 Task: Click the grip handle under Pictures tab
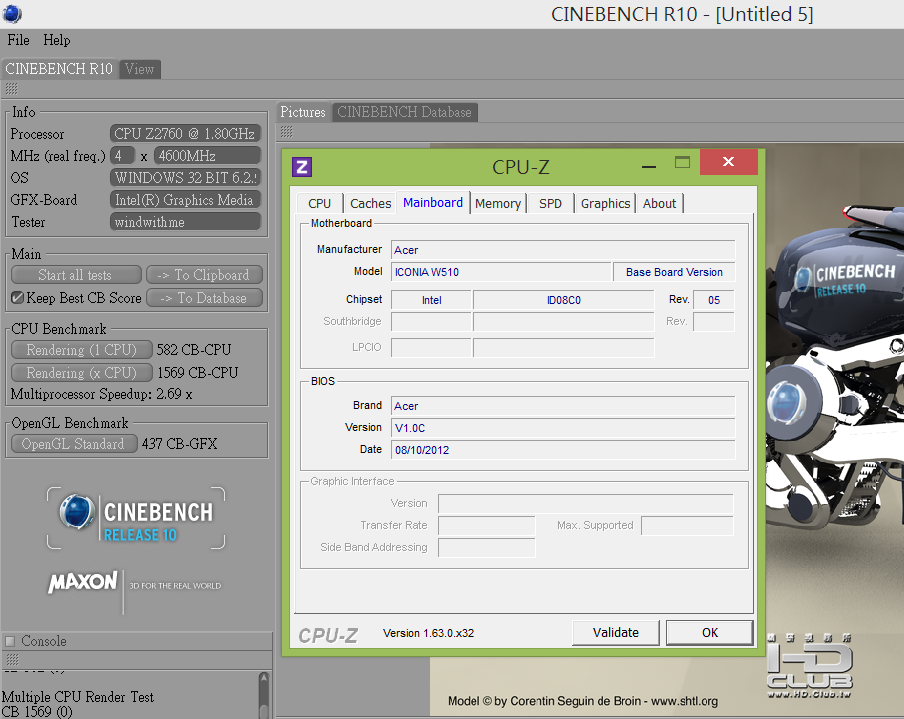pyautogui.click(x=287, y=132)
